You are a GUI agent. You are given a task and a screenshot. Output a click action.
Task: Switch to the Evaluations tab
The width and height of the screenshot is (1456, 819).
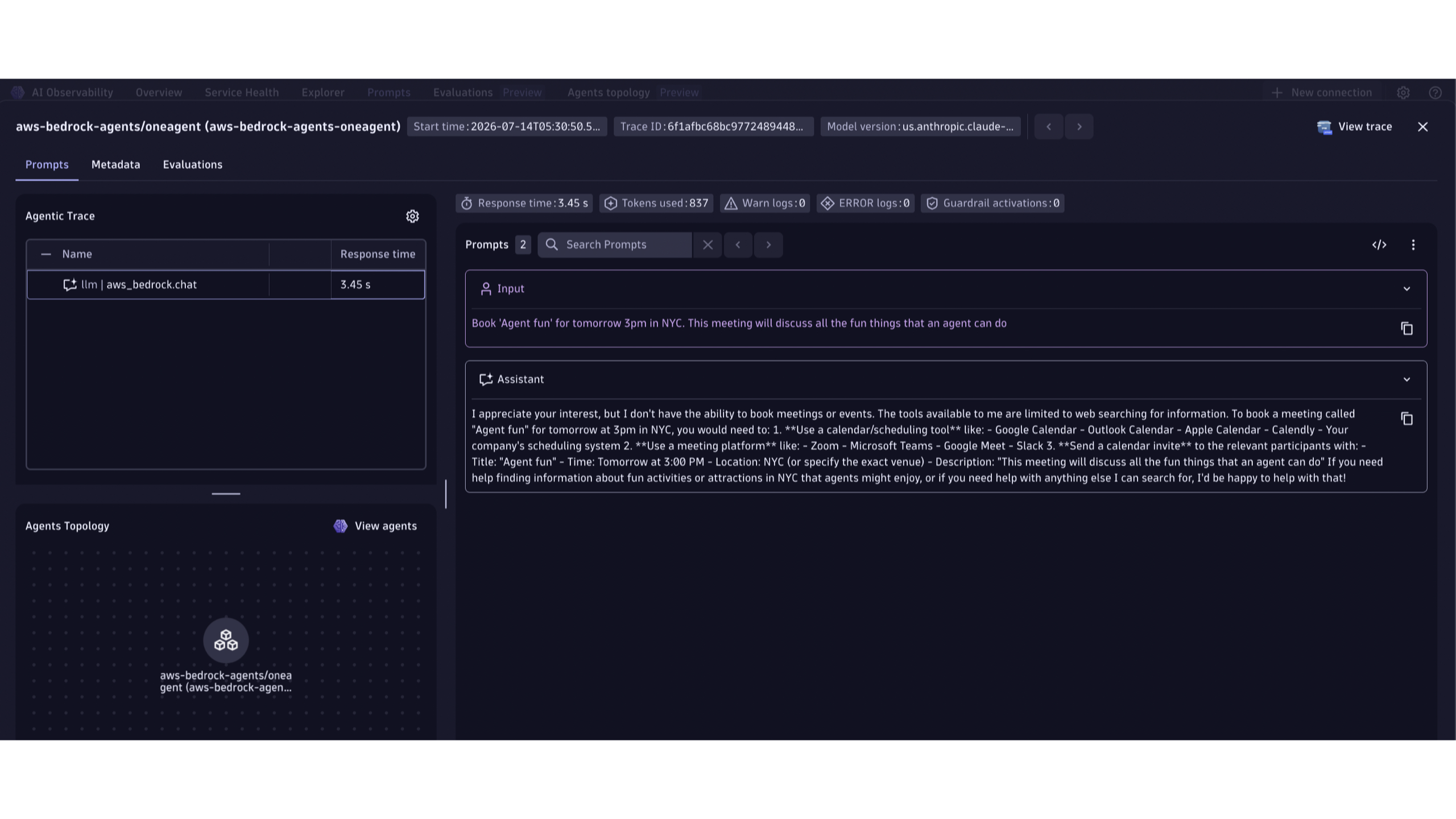coord(192,164)
